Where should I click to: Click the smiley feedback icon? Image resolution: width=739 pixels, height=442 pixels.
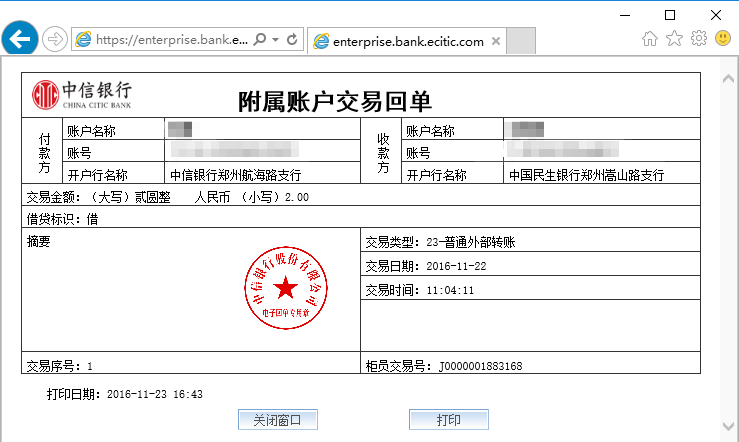point(722,38)
